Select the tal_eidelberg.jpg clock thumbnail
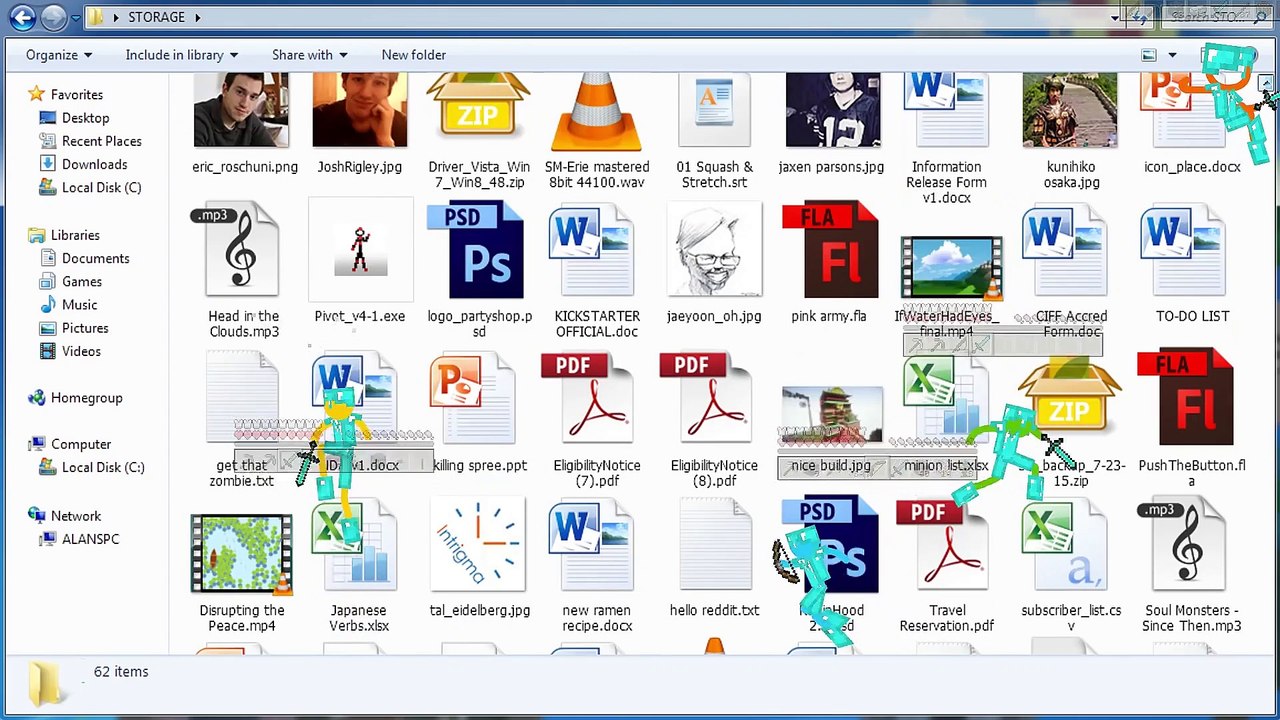 tap(478, 546)
